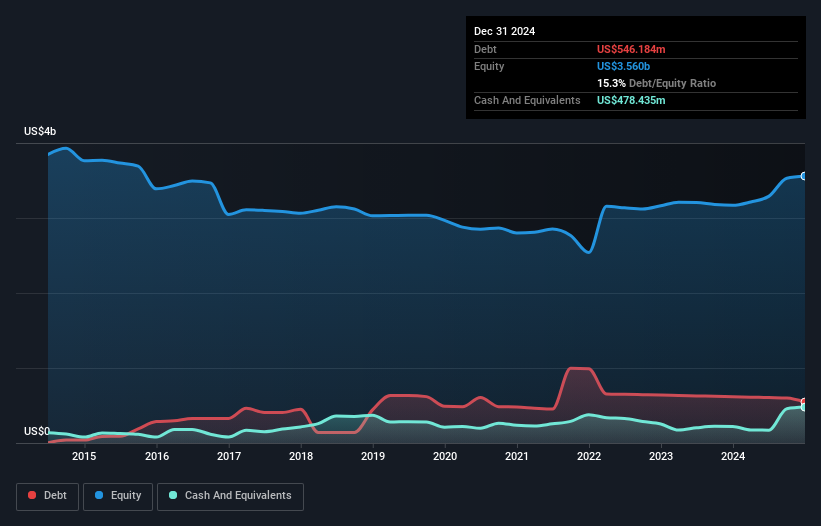Toggle the Cash And Equivalents legend button

[x=230, y=496]
